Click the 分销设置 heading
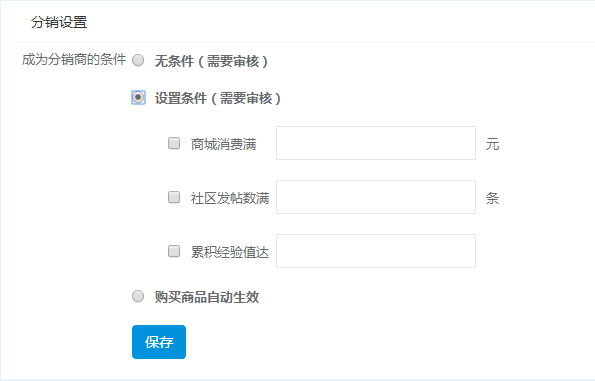The height and width of the screenshot is (381, 595). coord(59,22)
